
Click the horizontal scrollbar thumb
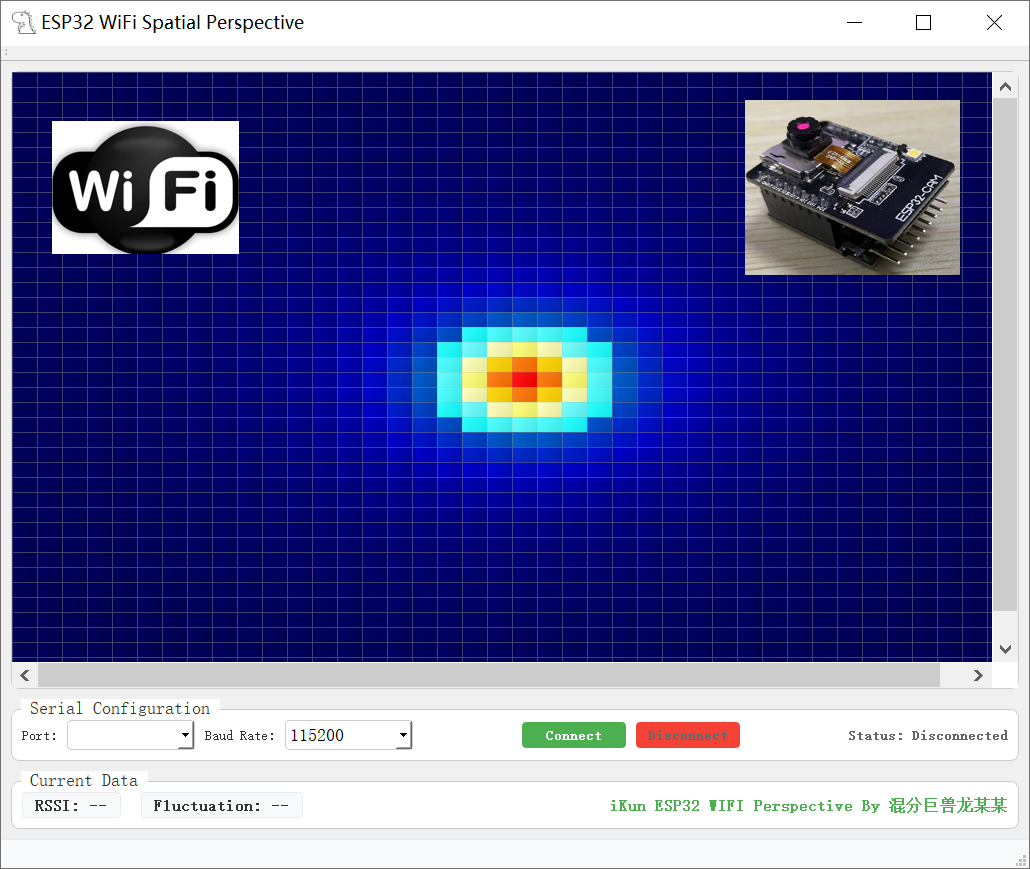click(489, 675)
